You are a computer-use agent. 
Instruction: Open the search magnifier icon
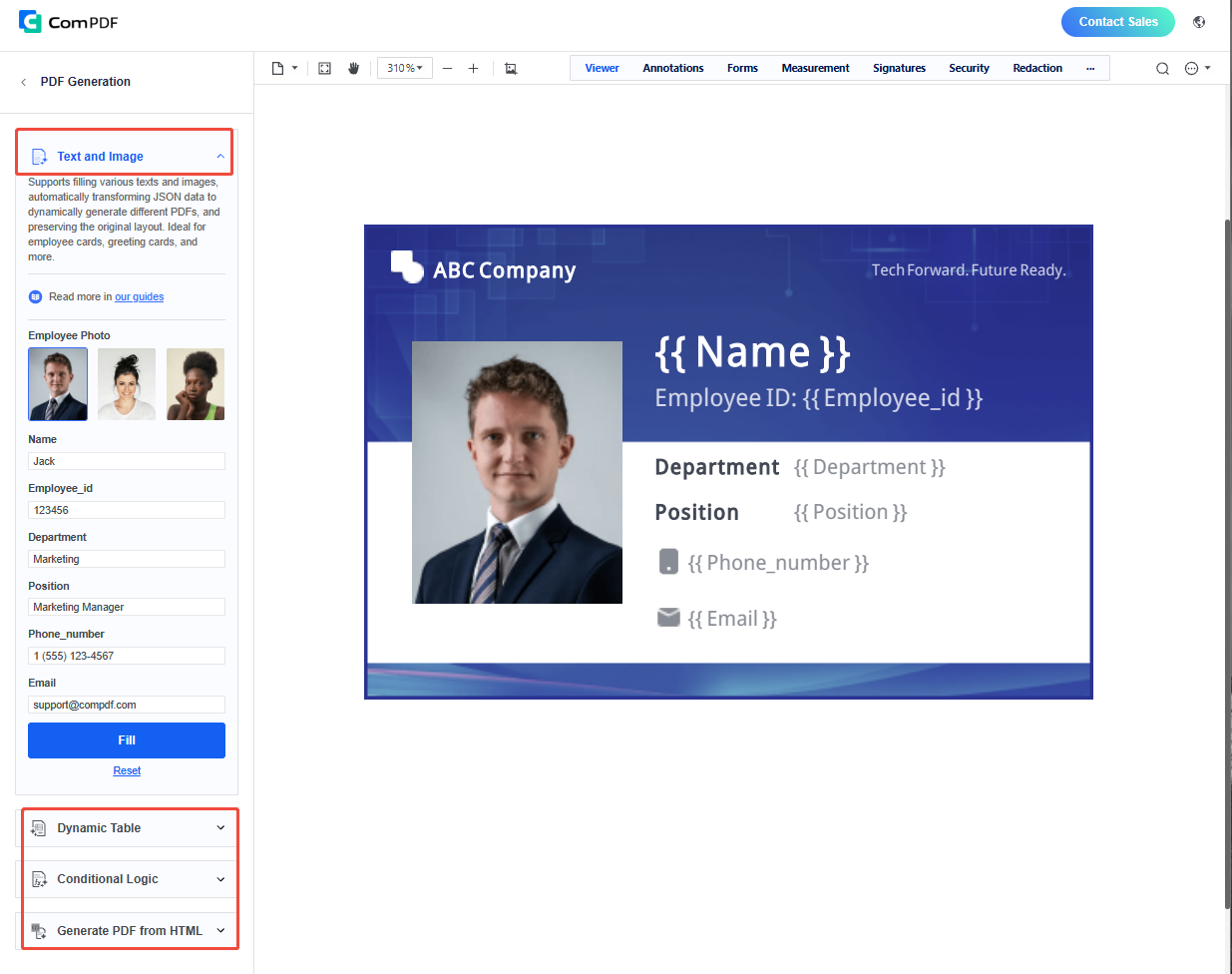pos(1162,68)
